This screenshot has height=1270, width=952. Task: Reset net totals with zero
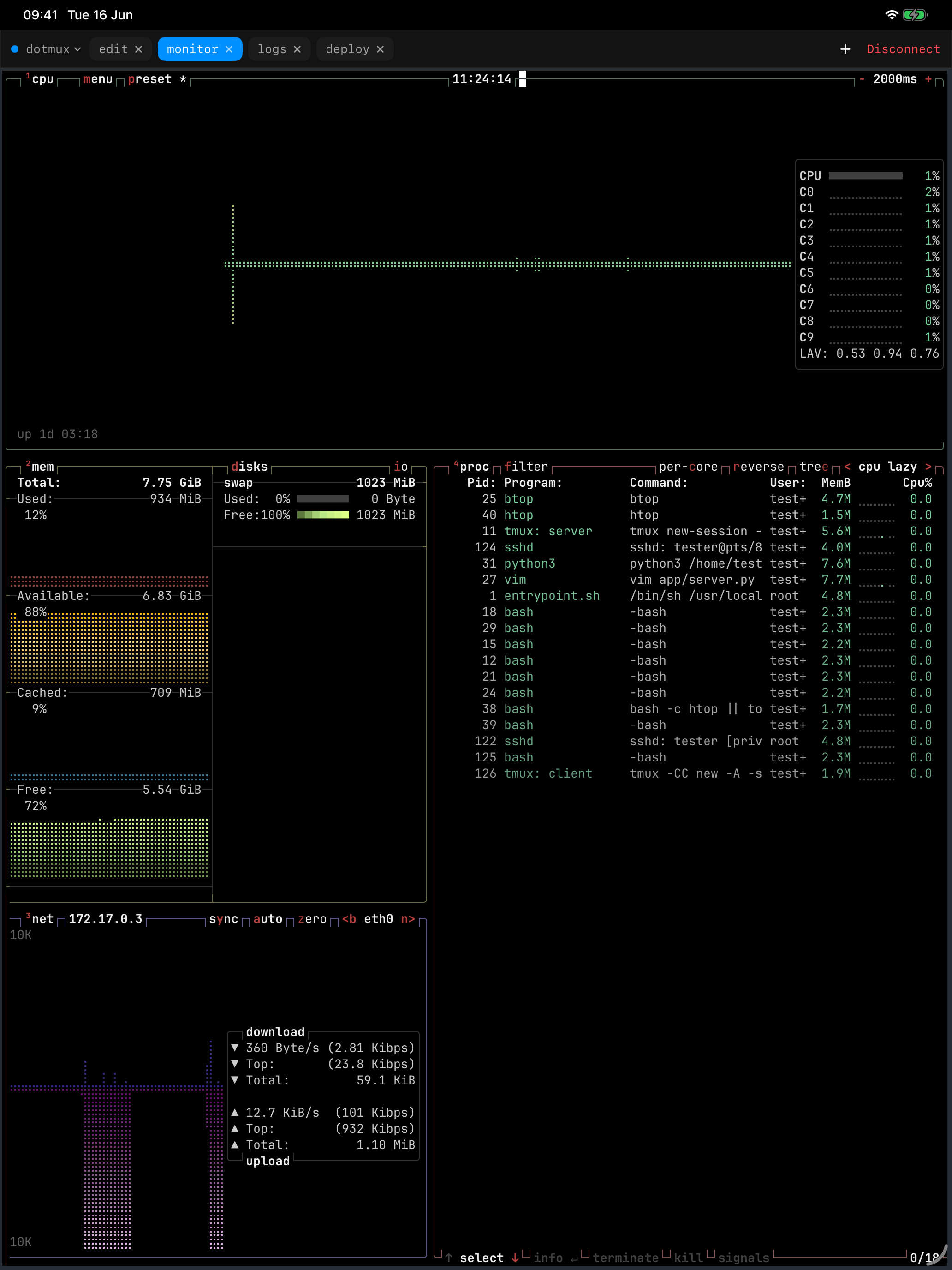(x=312, y=919)
